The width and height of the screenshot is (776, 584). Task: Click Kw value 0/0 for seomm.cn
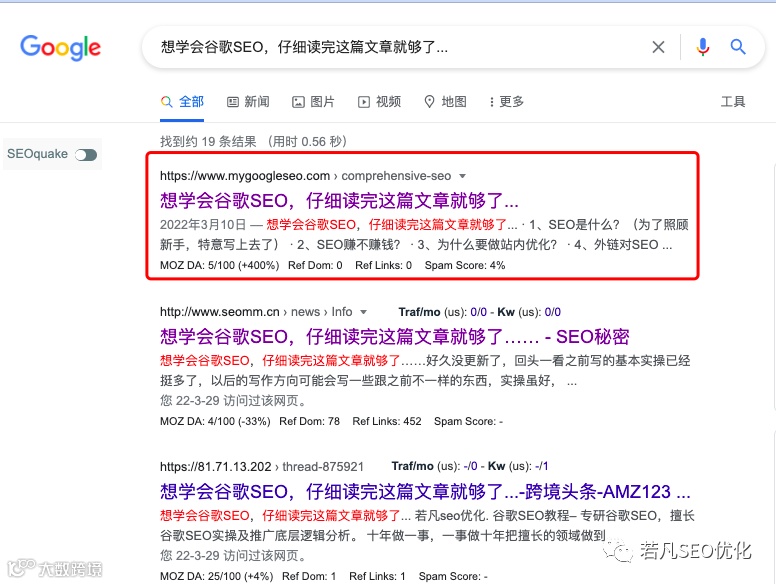(553, 312)
